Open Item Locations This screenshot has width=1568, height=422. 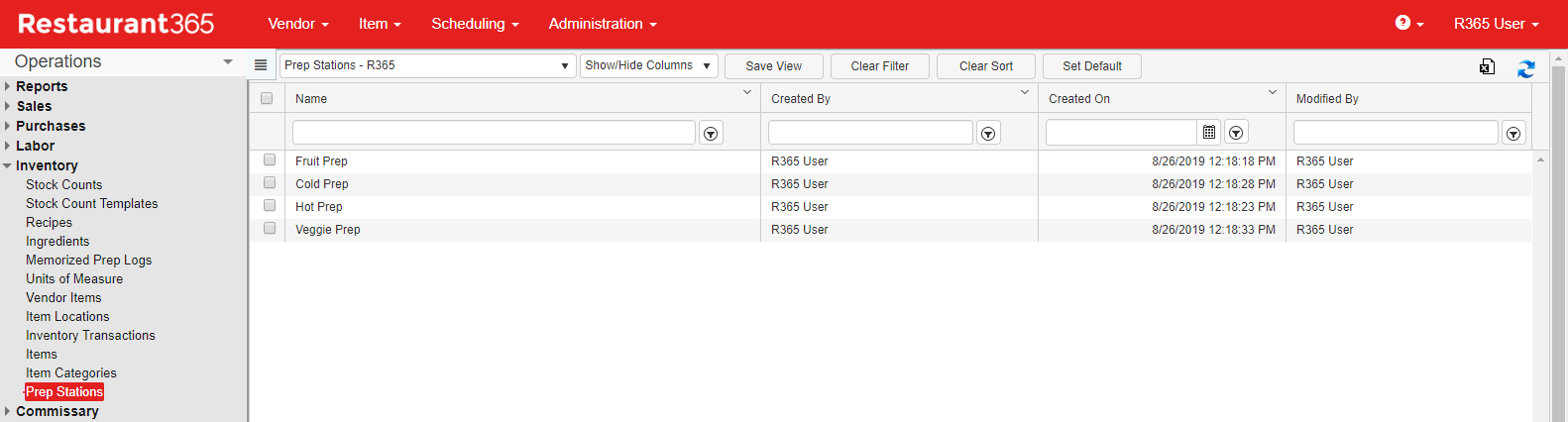pos(67,316)
